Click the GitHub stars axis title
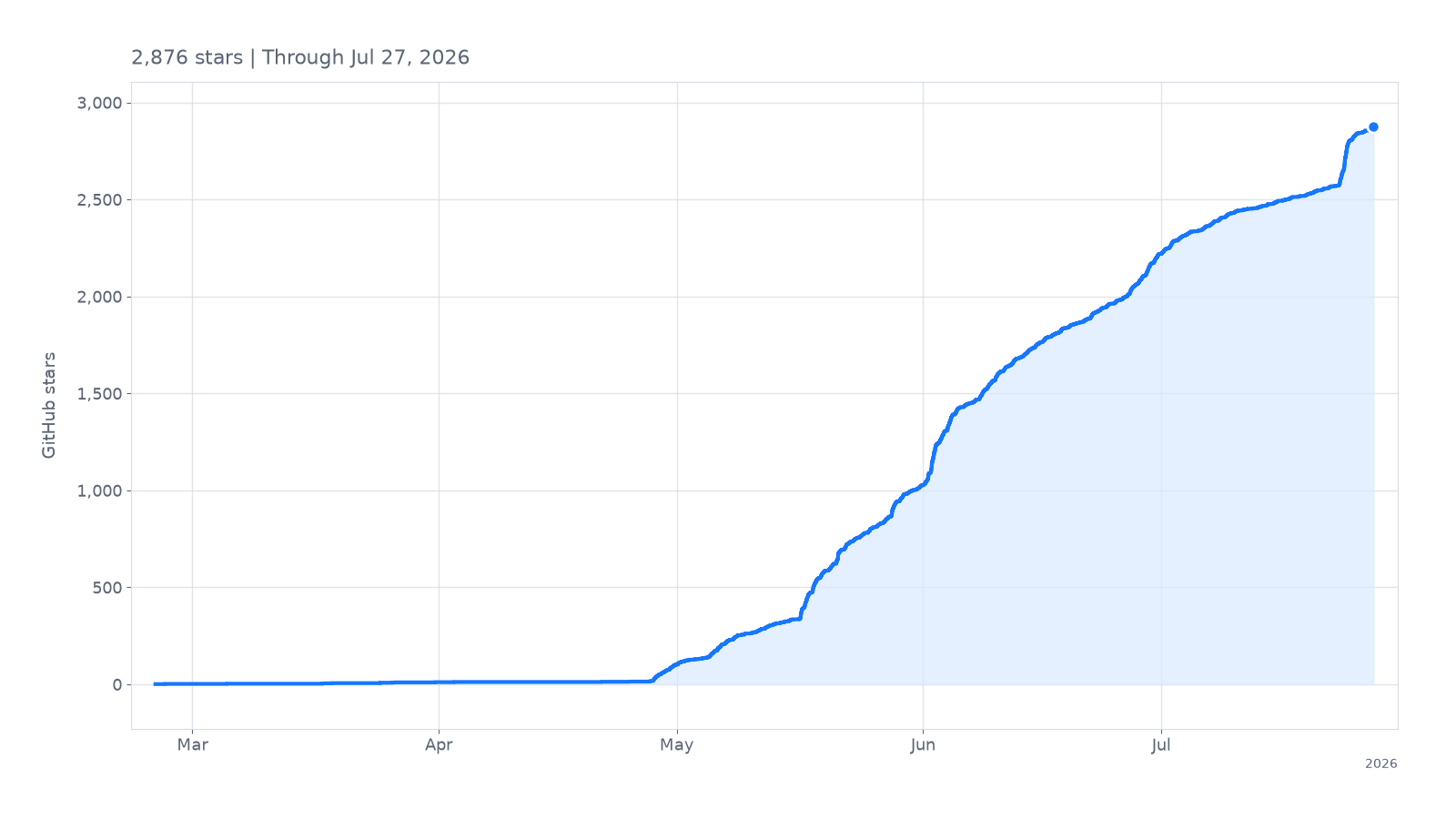The height and width of the screenshot is (819, 1456). pyautogui.click(x=49, y=405)
